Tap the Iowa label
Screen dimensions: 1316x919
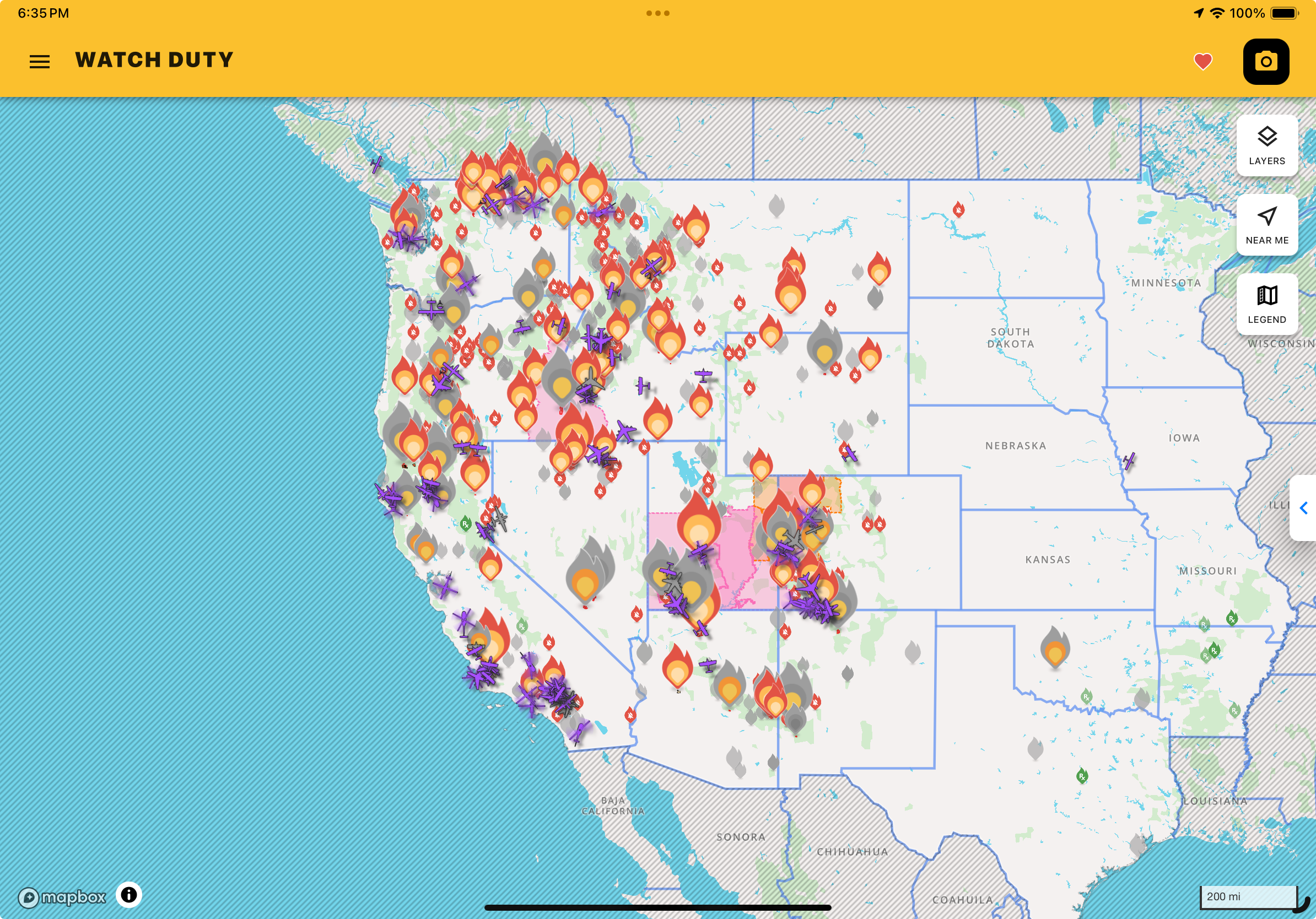click(x=1184, y=439)
